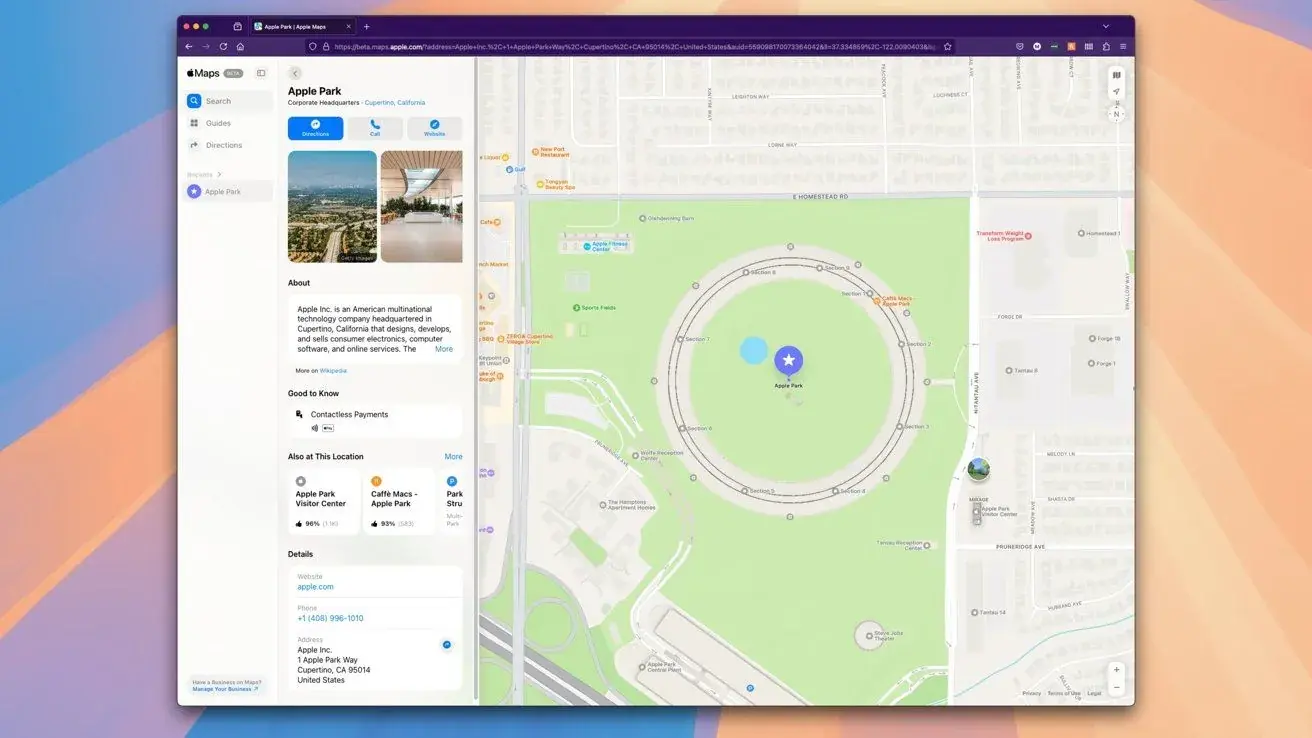Zoom out with the minus button
The width and height of the screenshot is (1312, 738).
point(1117,687)
